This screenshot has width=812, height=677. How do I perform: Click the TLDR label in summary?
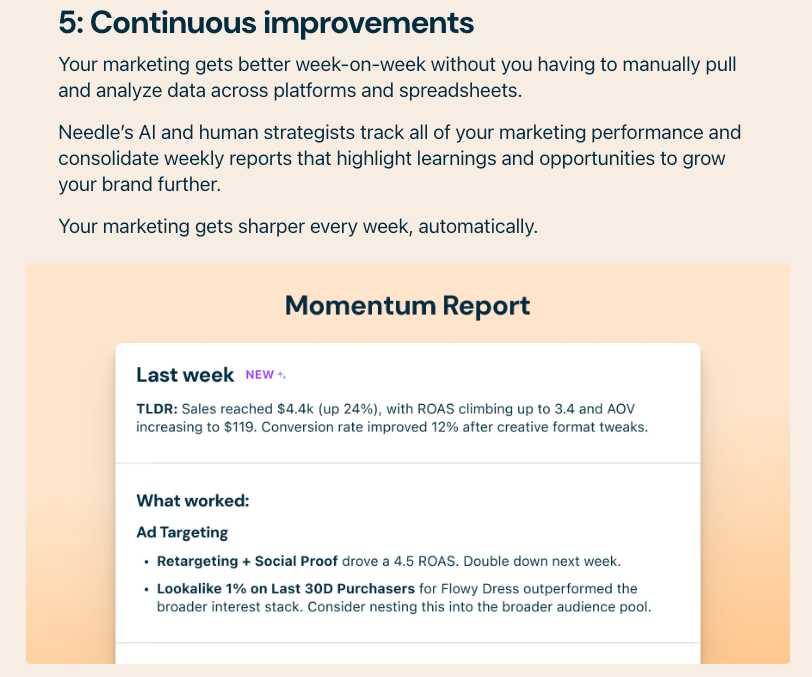pyautogui.click(x=157, y=409)
